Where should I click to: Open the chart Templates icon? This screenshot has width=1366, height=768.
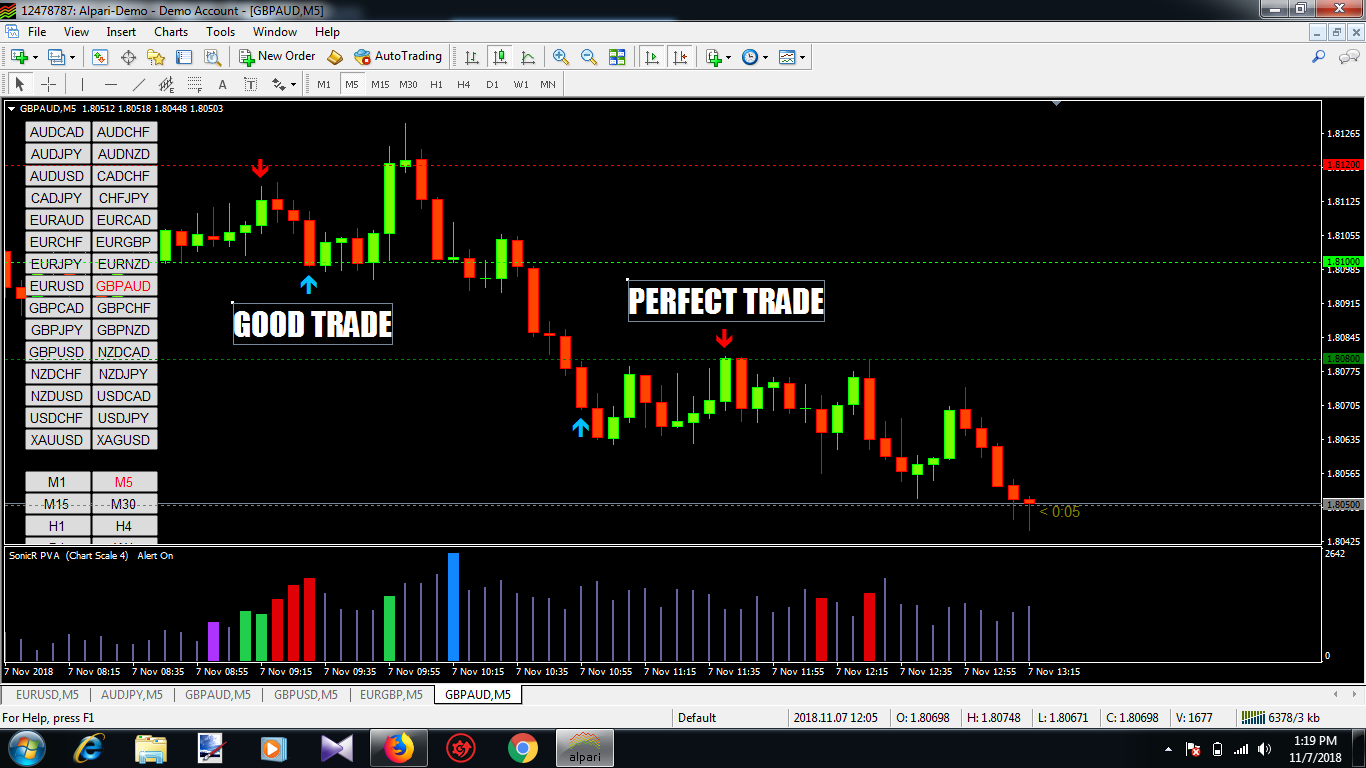[788, 57]
